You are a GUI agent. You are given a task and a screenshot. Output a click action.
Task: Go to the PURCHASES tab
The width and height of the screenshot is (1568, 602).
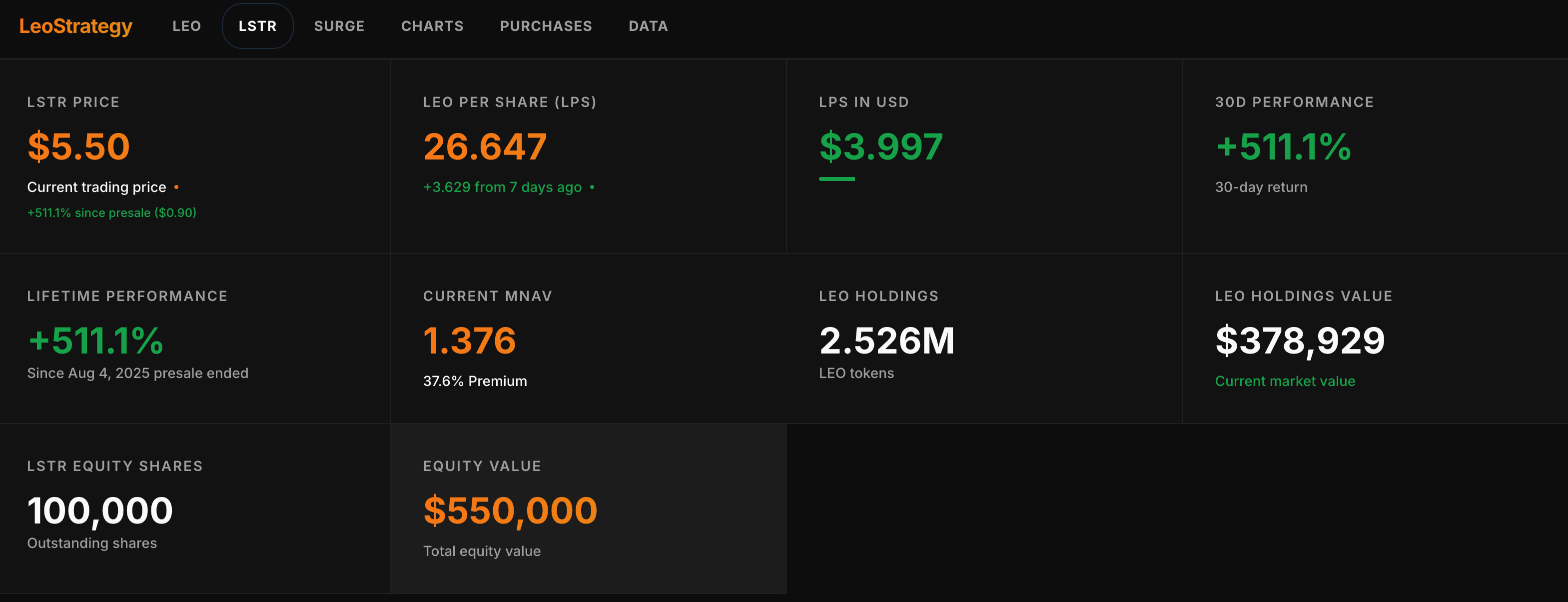[546, 26]
